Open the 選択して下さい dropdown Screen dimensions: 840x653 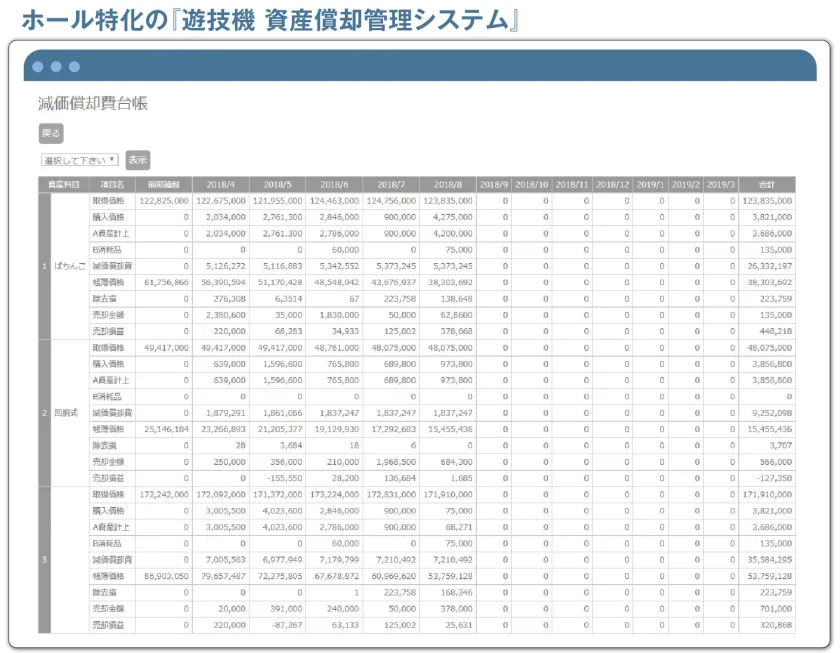click(x=79, y=160)
